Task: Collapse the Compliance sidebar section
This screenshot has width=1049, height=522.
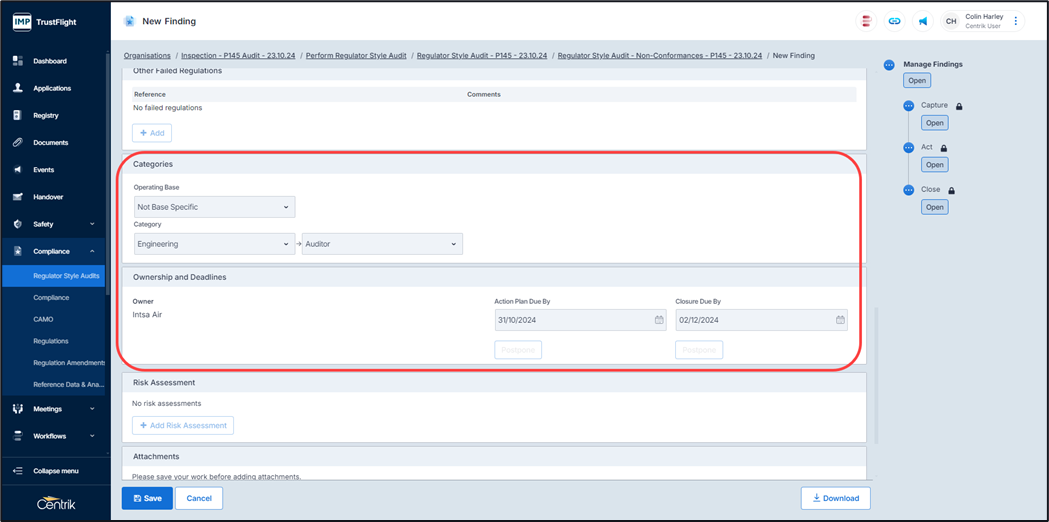Action: [x=92, y=252]
